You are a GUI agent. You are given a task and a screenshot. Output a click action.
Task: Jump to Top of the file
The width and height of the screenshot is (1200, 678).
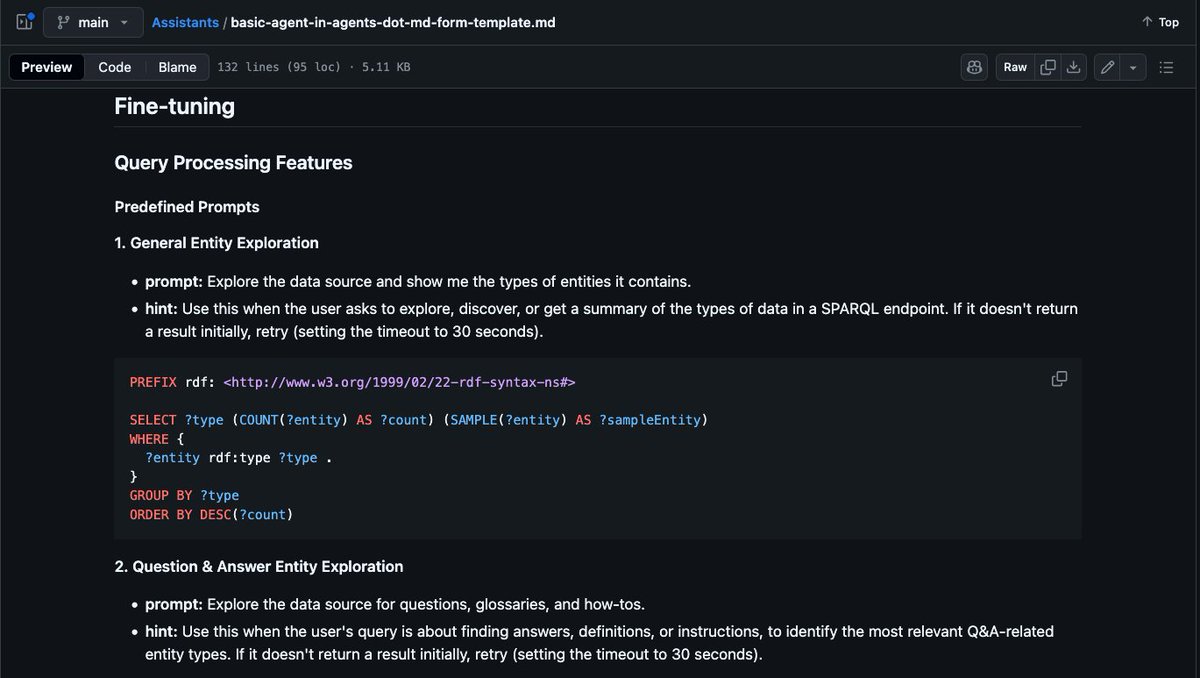point(1160,22)
